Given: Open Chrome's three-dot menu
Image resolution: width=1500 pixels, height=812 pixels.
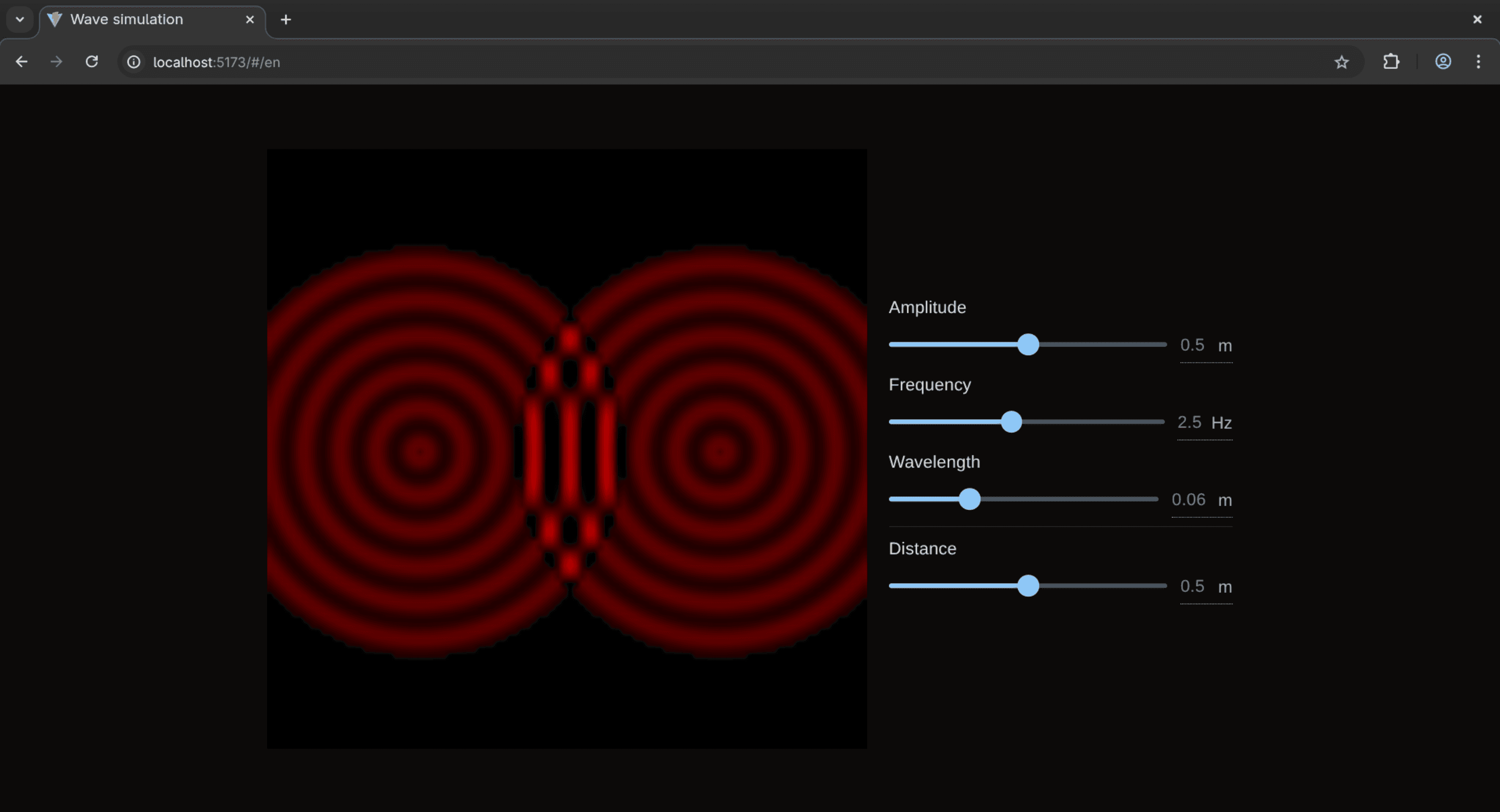Looking at the screenshot, I should coord(1479,61).
